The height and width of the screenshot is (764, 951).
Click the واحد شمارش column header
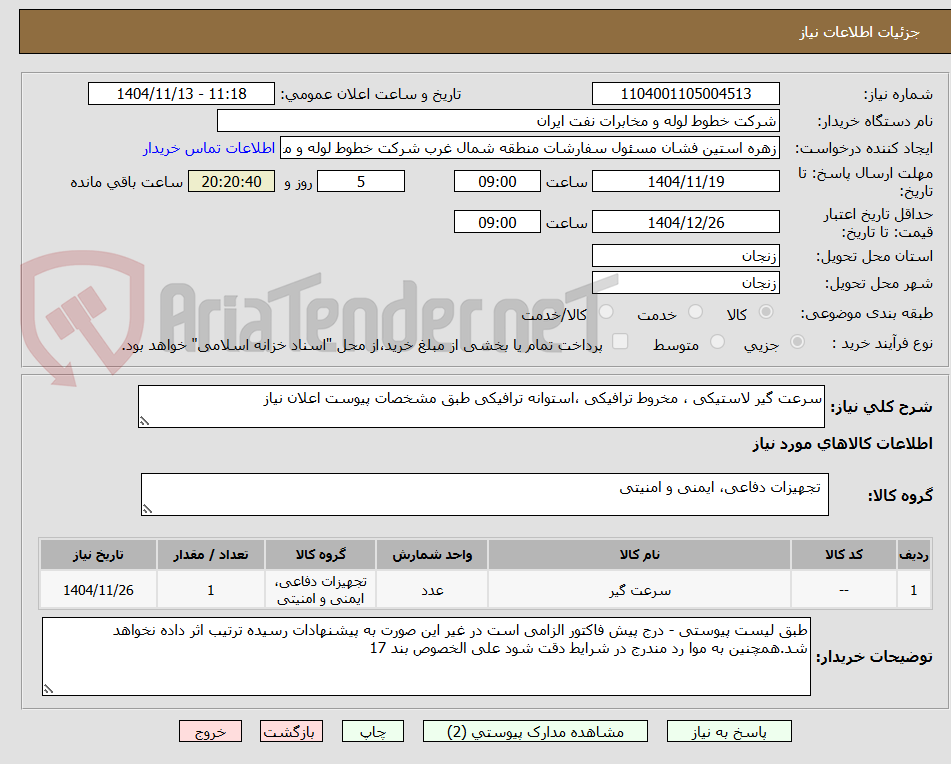click(x=432, y=555)
